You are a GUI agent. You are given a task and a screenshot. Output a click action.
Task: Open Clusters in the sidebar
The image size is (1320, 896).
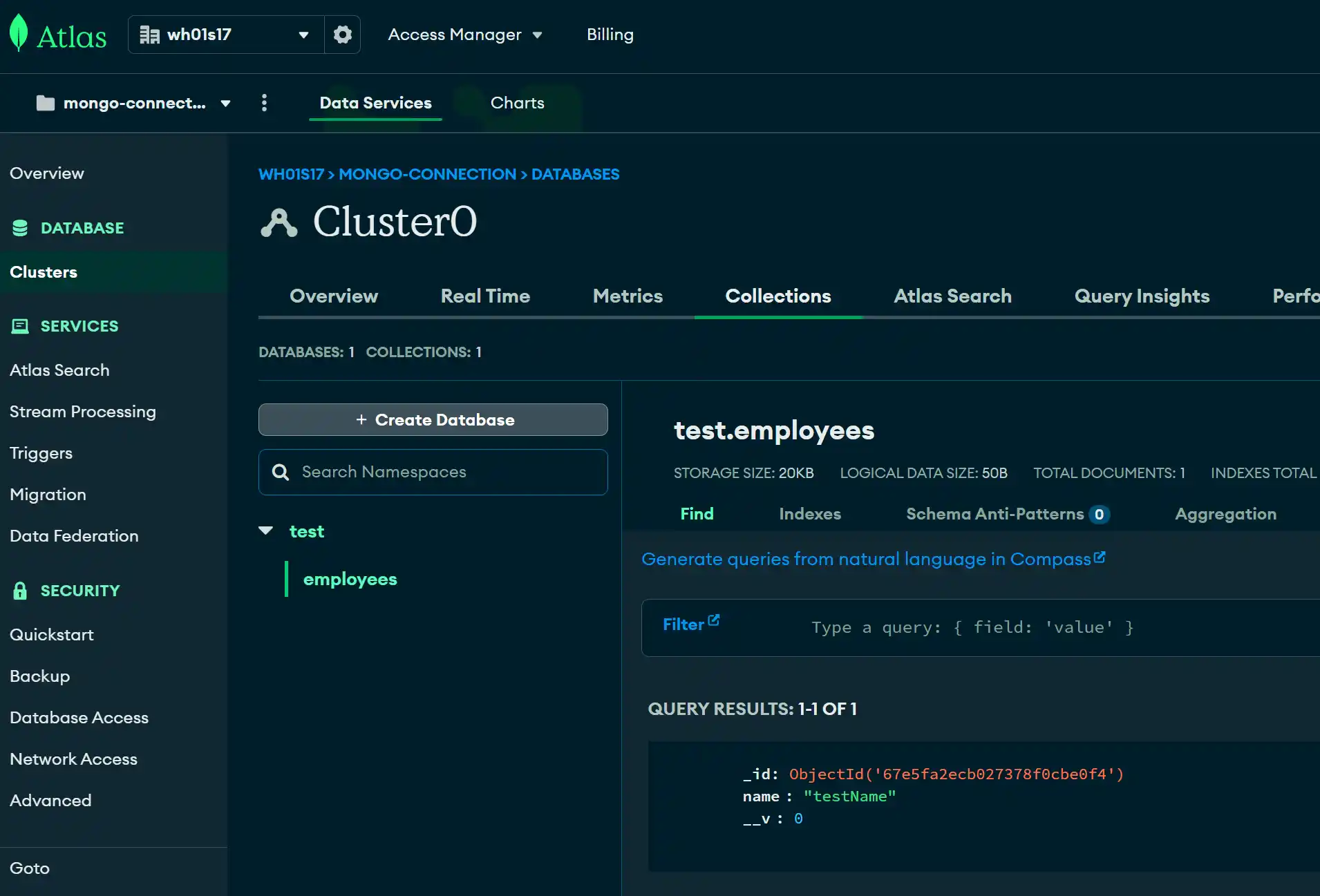44,271
